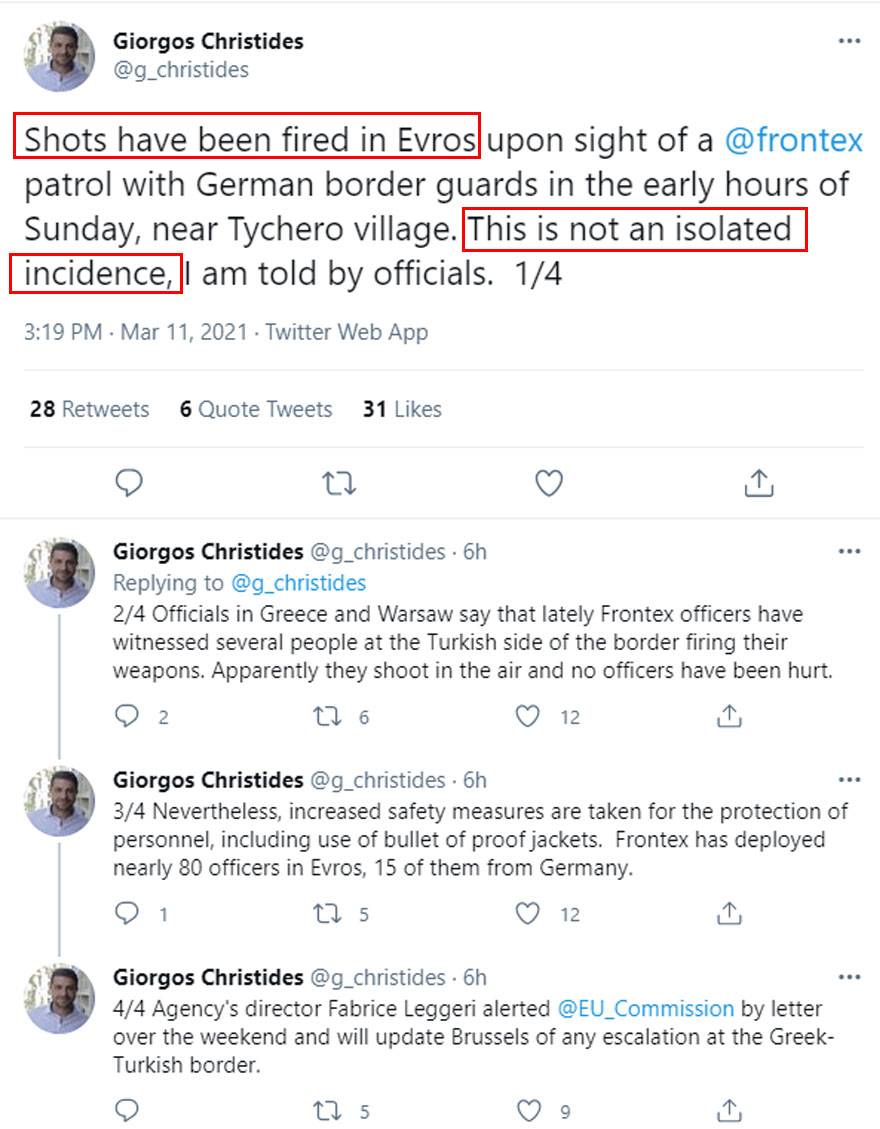The image size is (880, 1129).
Task: Share the 3/4 tweet about safety measures
Action: click(730, 914)
